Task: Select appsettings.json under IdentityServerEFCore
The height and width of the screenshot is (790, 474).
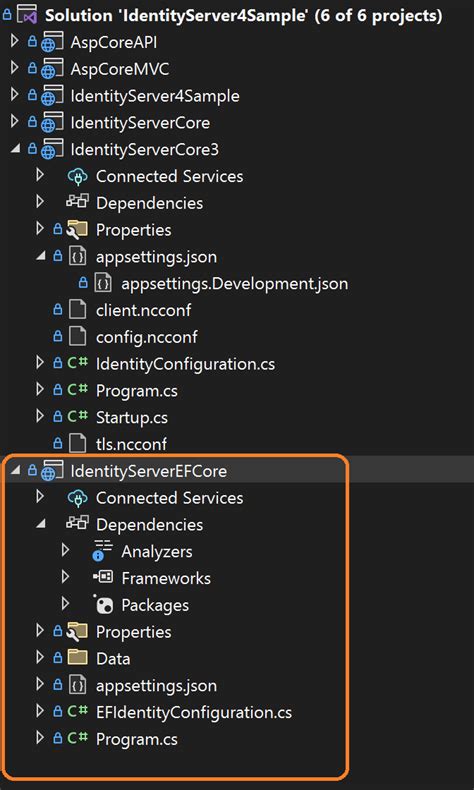Action: pyautogui.click(x=156, y=685)
